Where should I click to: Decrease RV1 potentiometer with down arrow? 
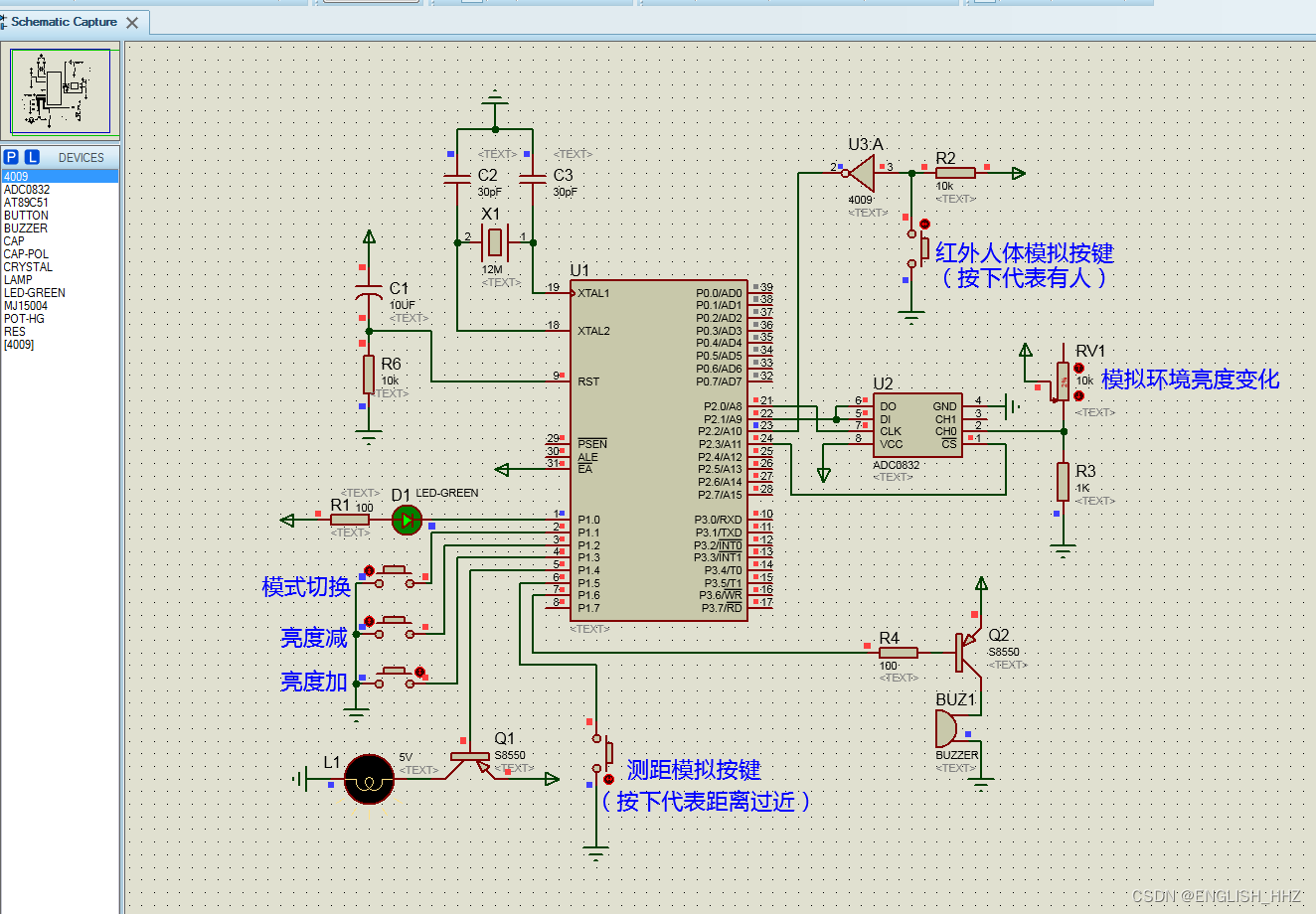pyautogui.click(x=1079, y=395)
